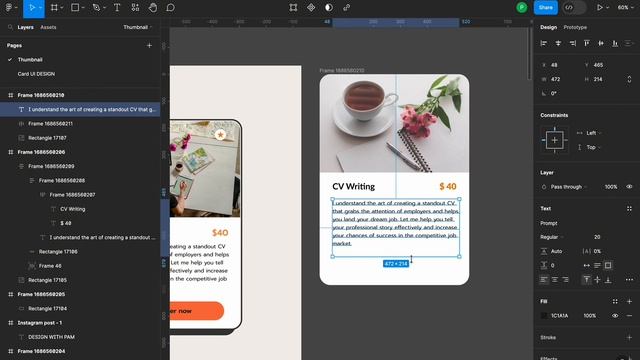Click the X position field
This screenshot has height=360, width=640.
pos(559,65)
